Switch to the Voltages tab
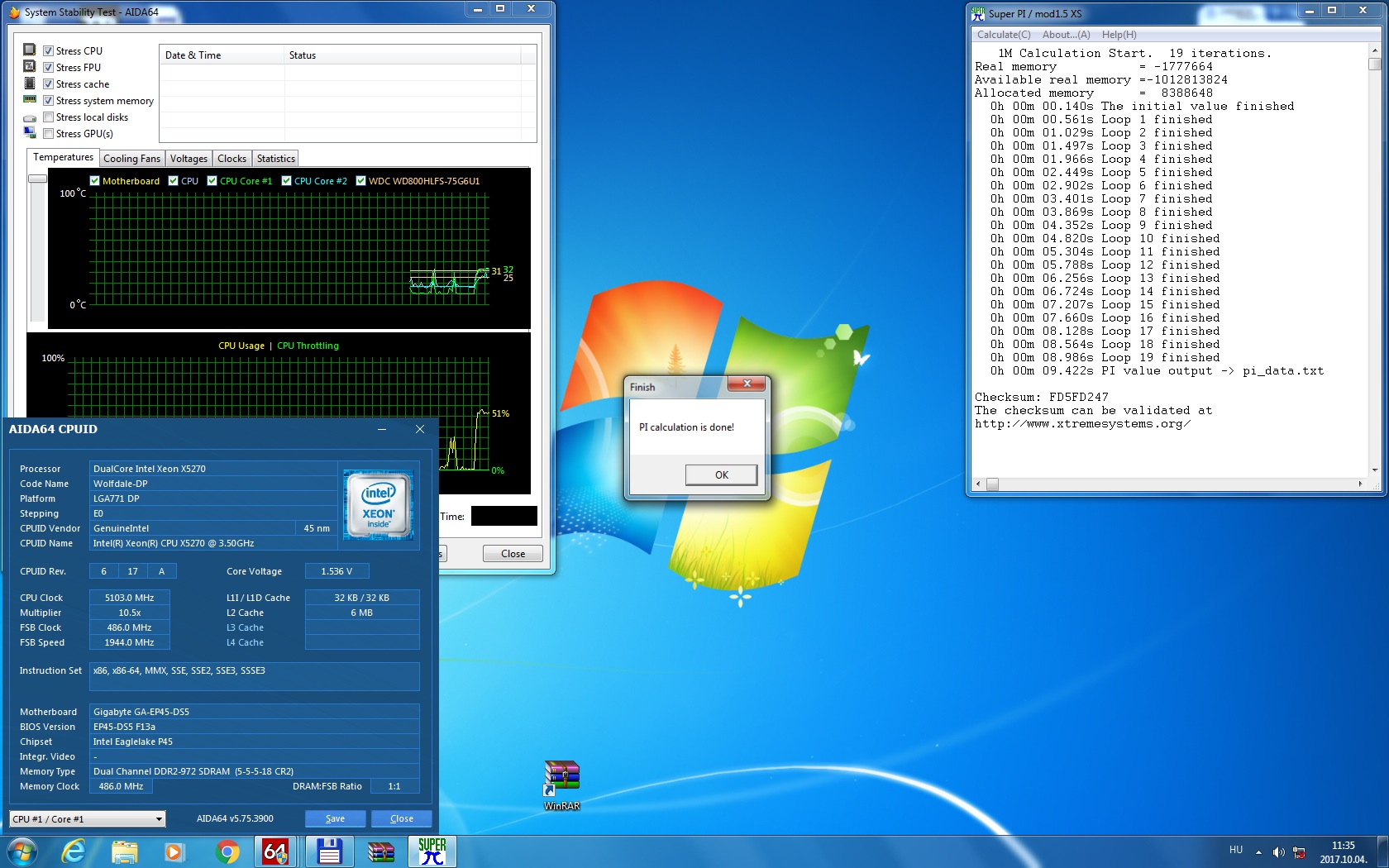This screenshot has width=1389, height=868. (x=189, y=159)
